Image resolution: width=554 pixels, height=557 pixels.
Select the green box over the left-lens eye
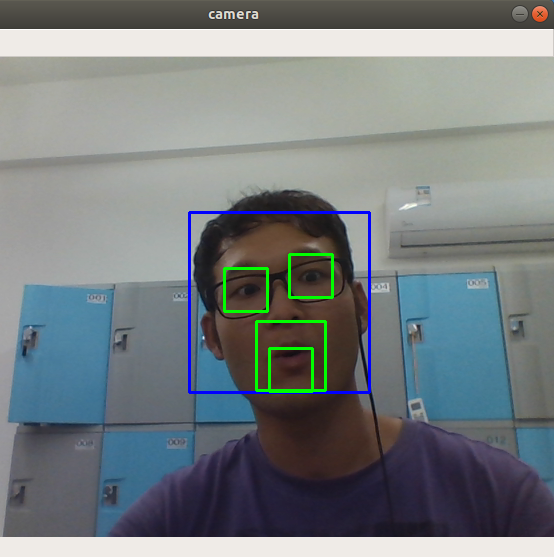(246, 290)
